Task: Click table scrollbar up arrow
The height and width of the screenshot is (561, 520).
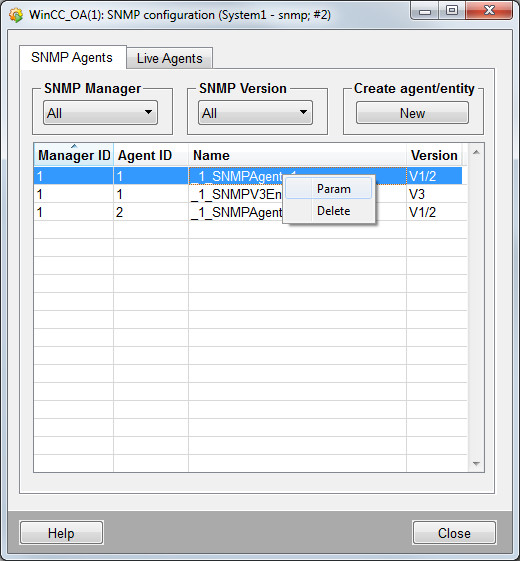Action: click(x=476, y=152)
